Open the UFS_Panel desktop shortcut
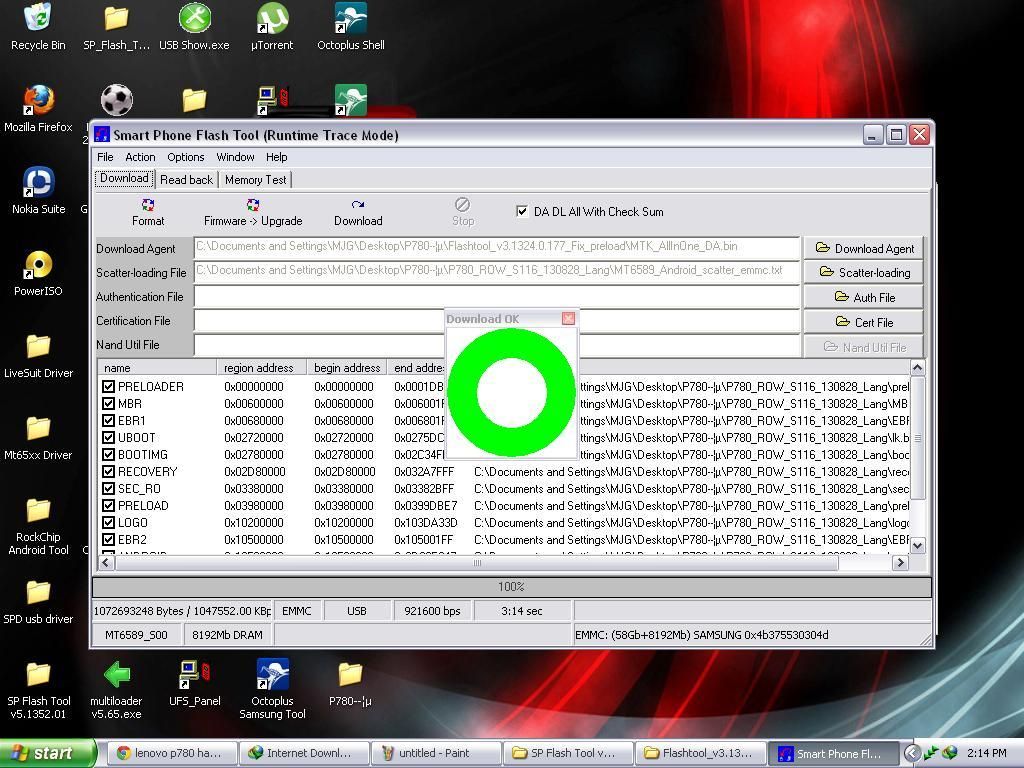This screenshot has width=1024, height=768. [x=194, y=677]
